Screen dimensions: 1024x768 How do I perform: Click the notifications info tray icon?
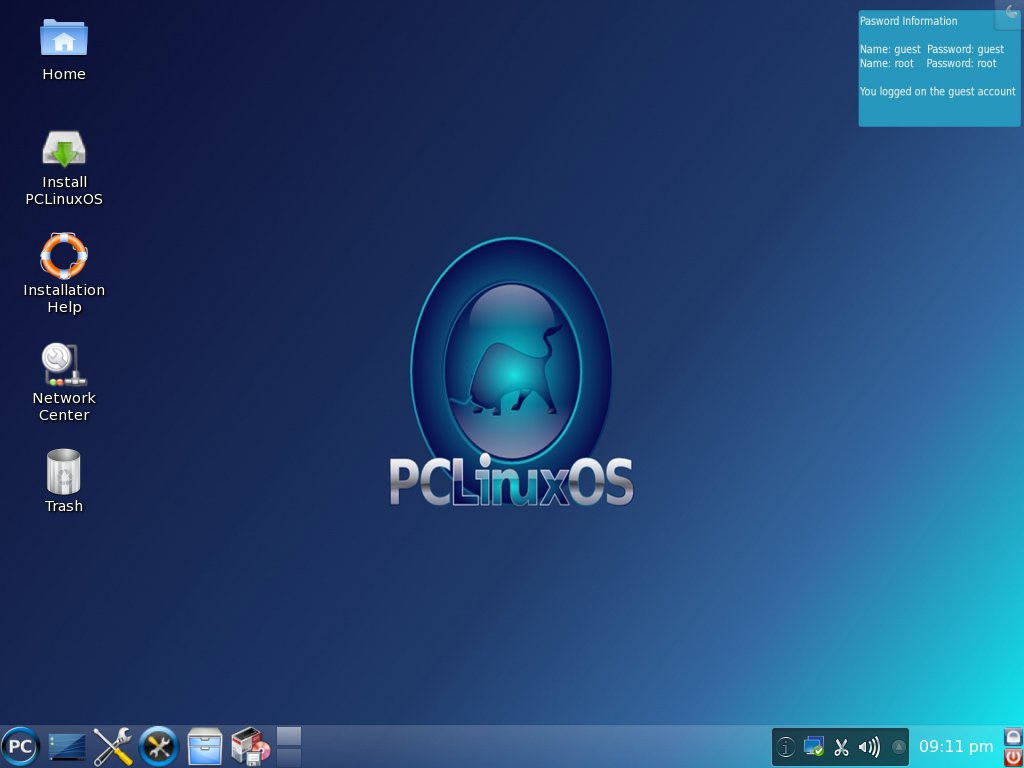coord(786,746)
